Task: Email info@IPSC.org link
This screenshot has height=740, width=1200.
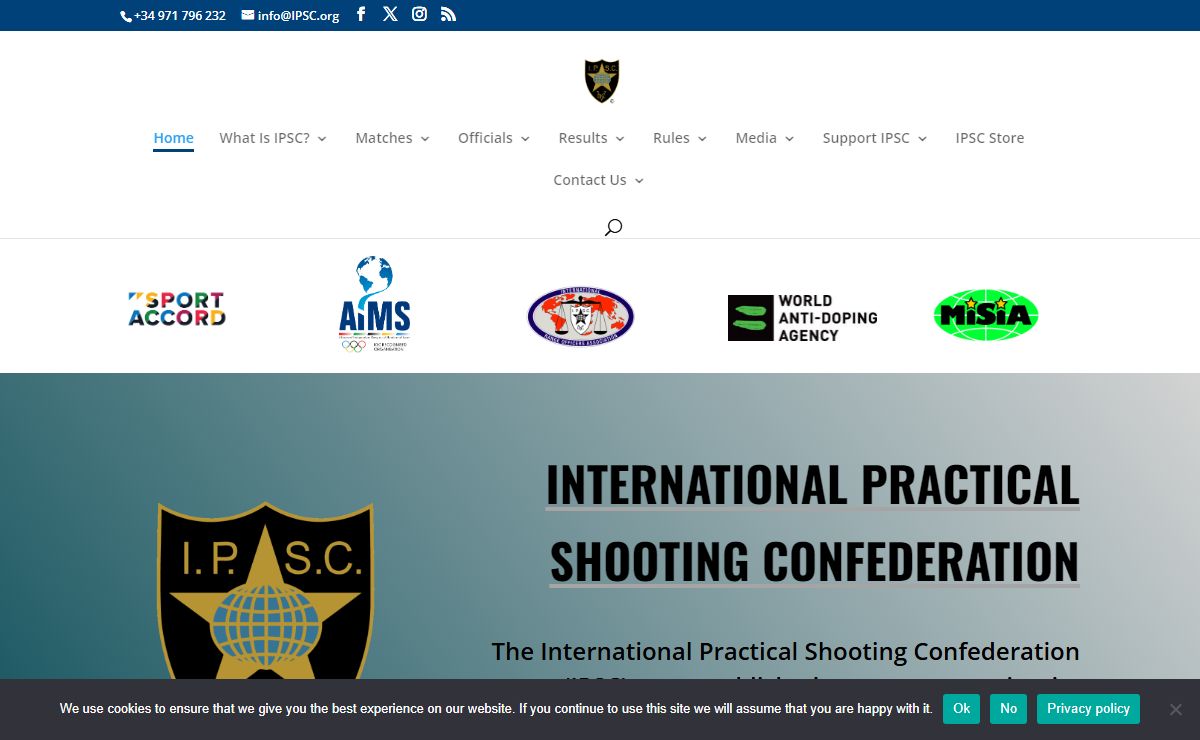Action: (298, 15)
